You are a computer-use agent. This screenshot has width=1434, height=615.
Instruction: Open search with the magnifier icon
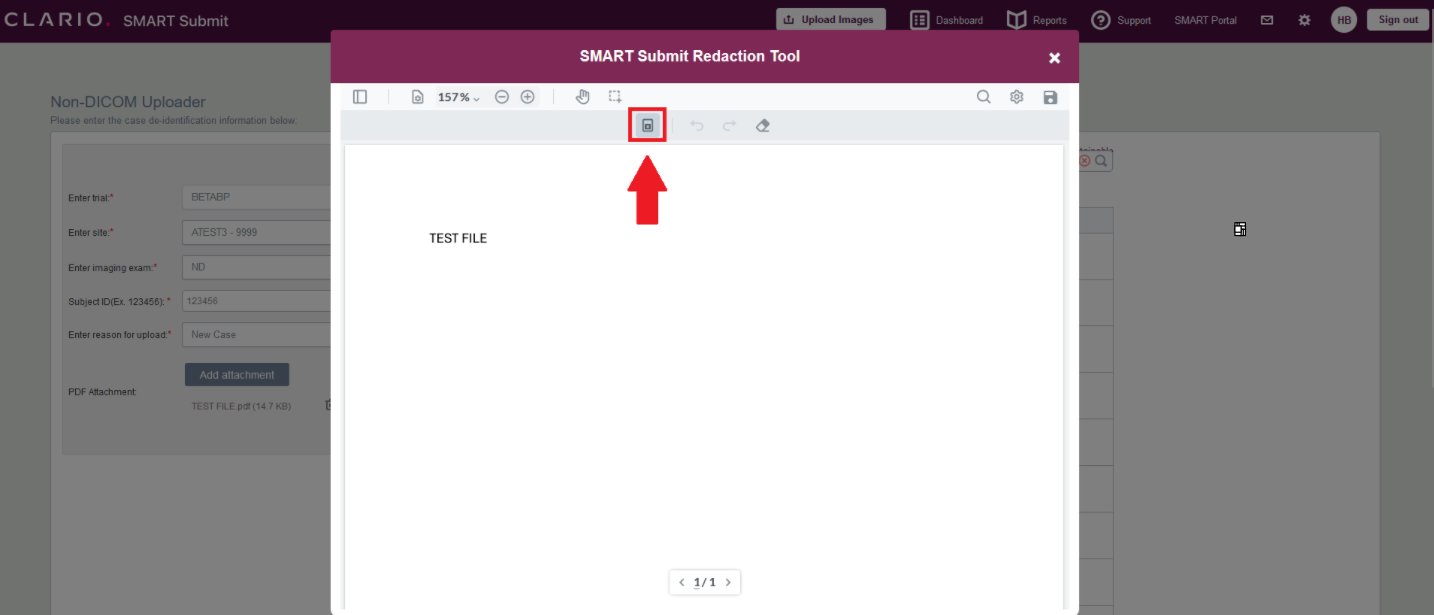[x=983, y=96]
